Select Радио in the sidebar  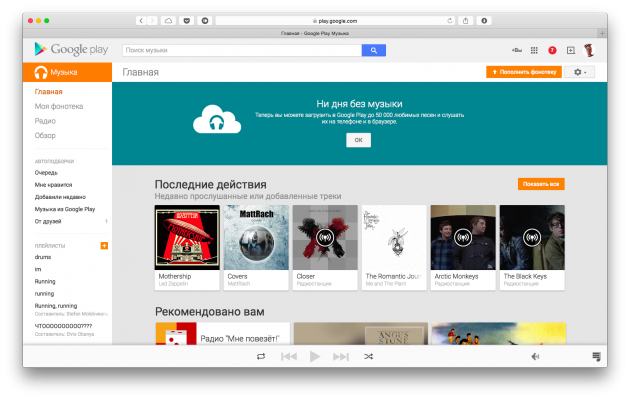[x=45, y=121]
